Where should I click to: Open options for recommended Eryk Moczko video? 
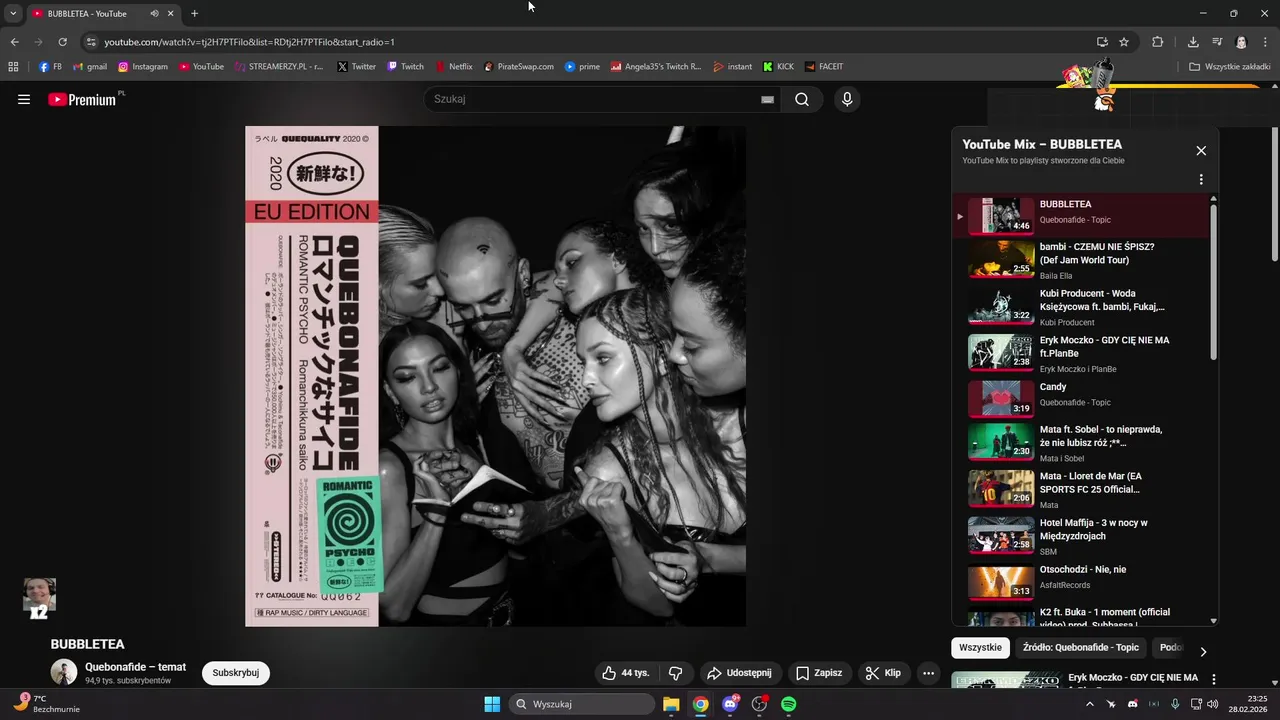[1214, 679]
